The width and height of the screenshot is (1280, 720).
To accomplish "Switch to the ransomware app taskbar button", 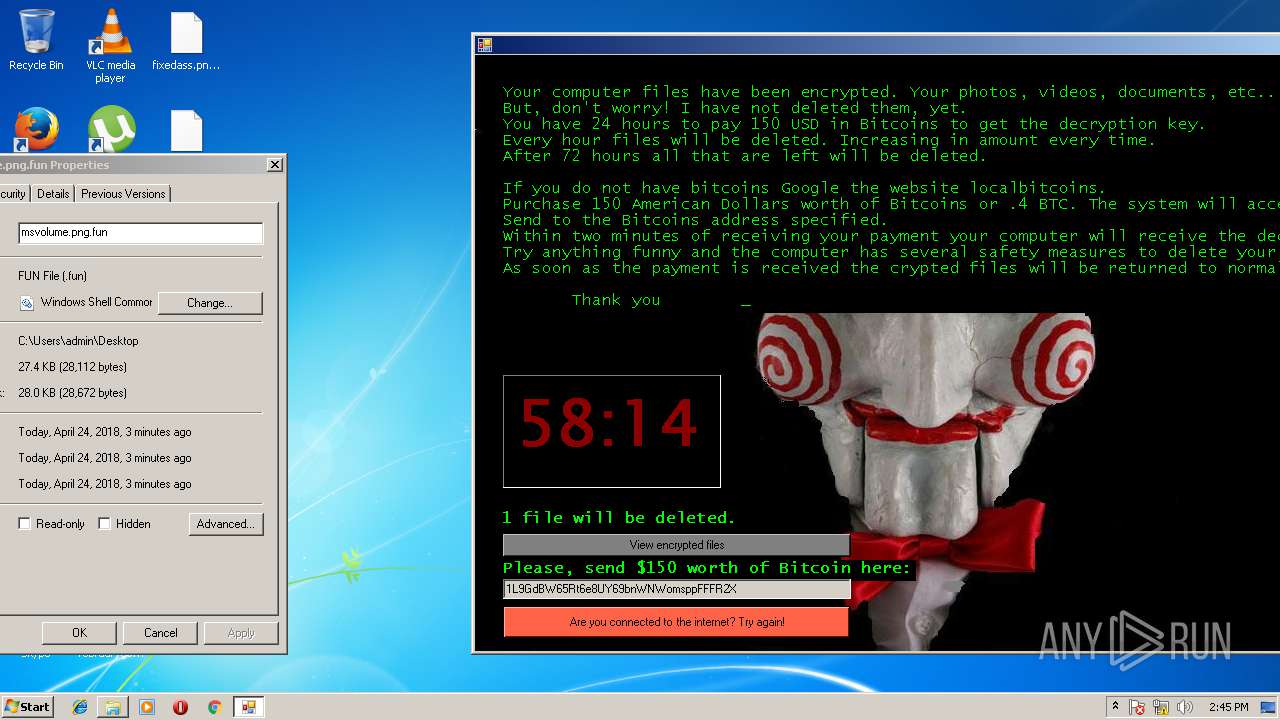I will pos(248,707).
